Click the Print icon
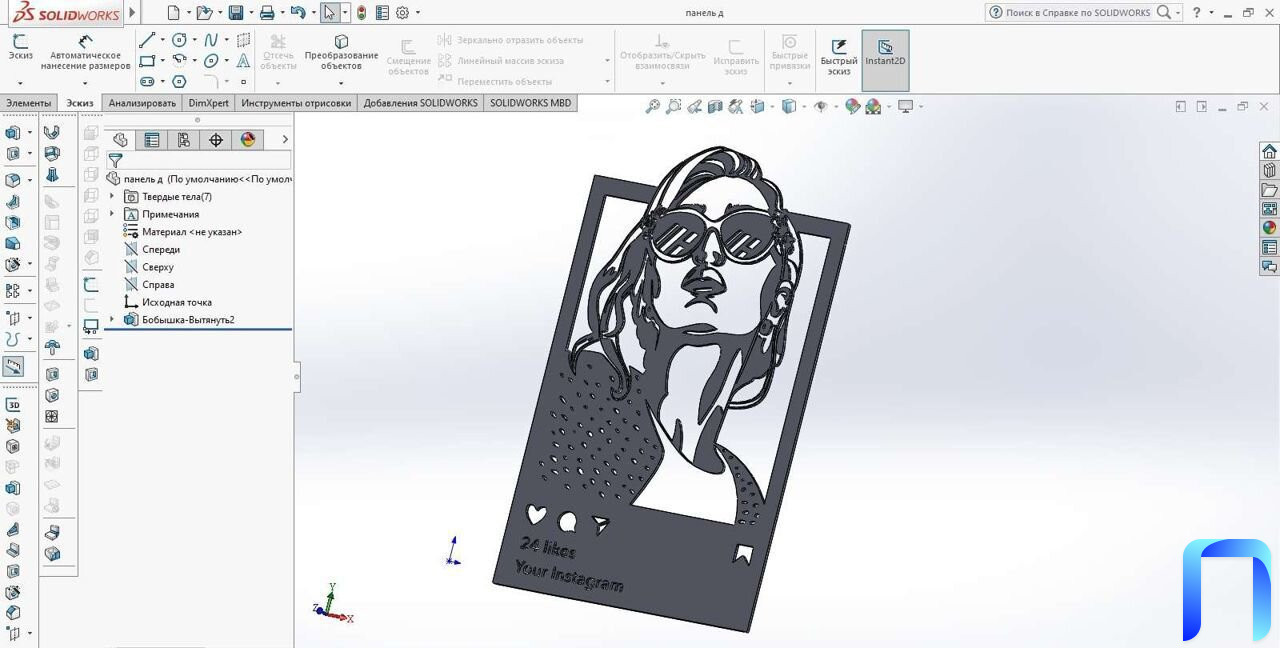This screenshot has width=1280, height=648. click(x=266, y=13)
